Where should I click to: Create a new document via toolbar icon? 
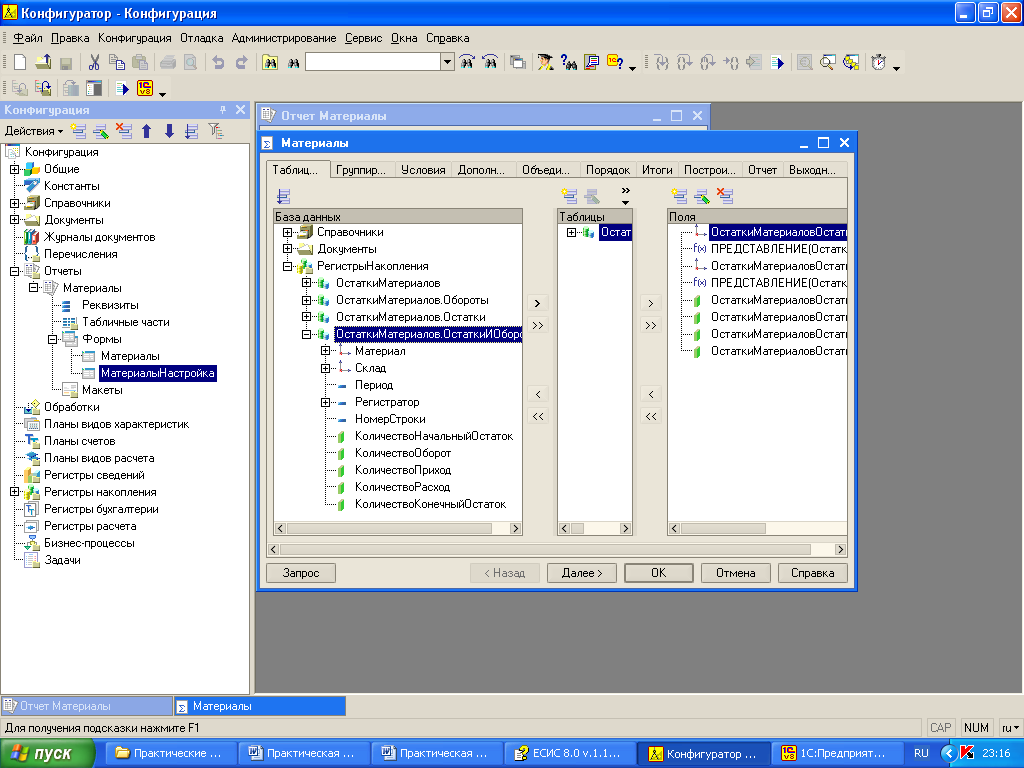tap(20, 62)
